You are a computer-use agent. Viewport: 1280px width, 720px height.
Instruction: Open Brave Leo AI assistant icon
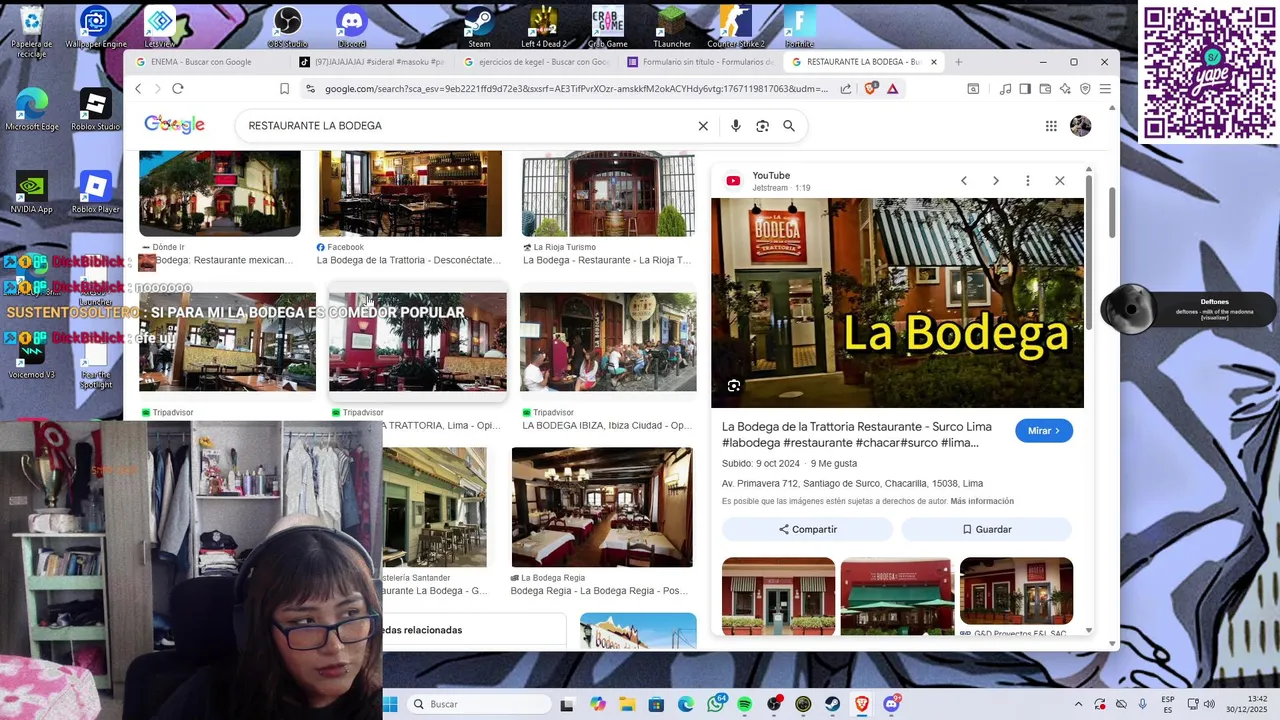coord(1065,89)
